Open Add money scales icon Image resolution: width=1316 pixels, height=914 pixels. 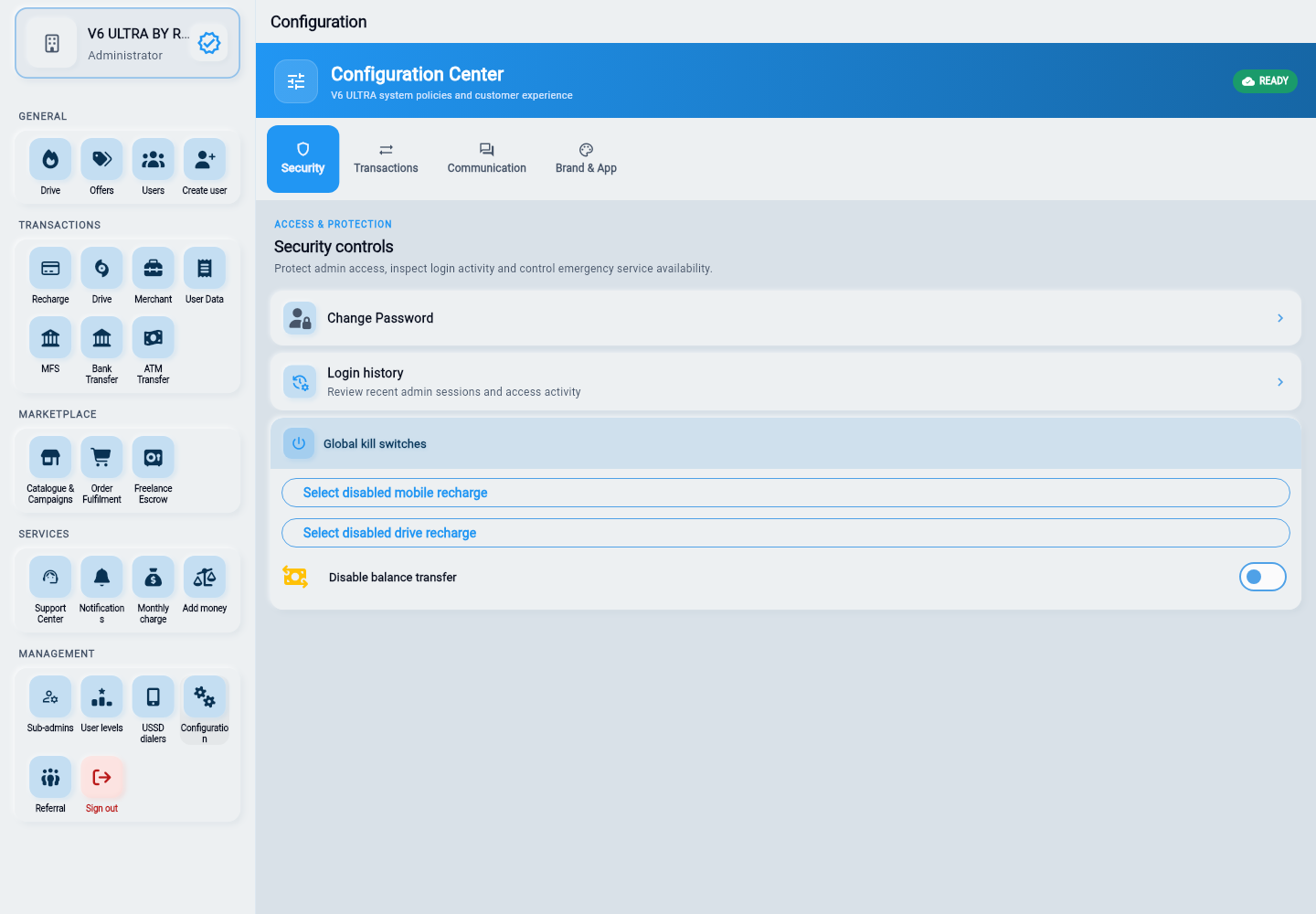pyautogui.click(x=205, y=578)
